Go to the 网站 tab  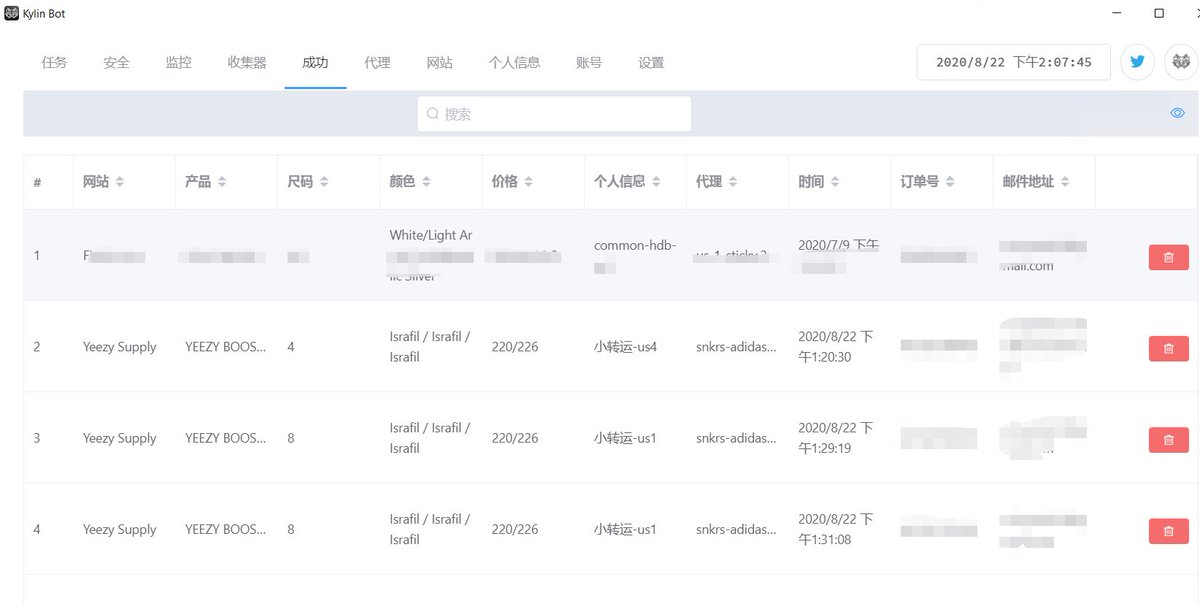click(x=439, y=62)
